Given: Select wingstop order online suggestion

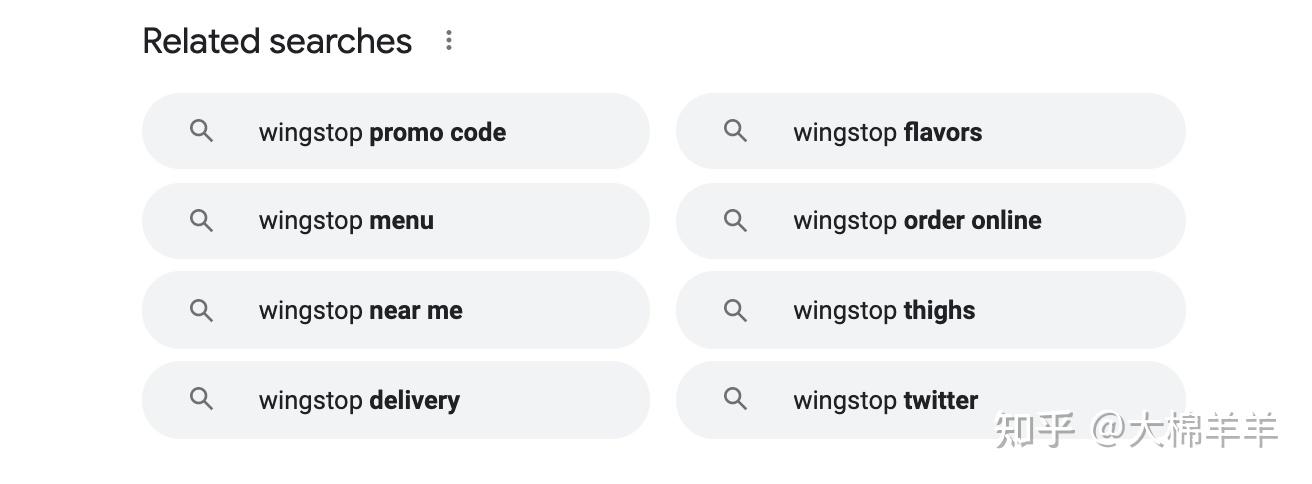Looking at the screenshot, I should 931,220.
